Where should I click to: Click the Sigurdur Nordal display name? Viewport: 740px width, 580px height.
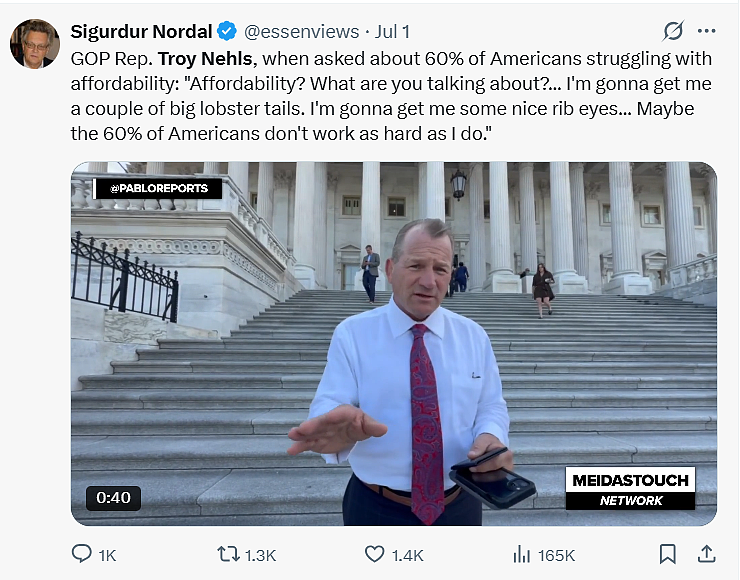coord(141,32)
